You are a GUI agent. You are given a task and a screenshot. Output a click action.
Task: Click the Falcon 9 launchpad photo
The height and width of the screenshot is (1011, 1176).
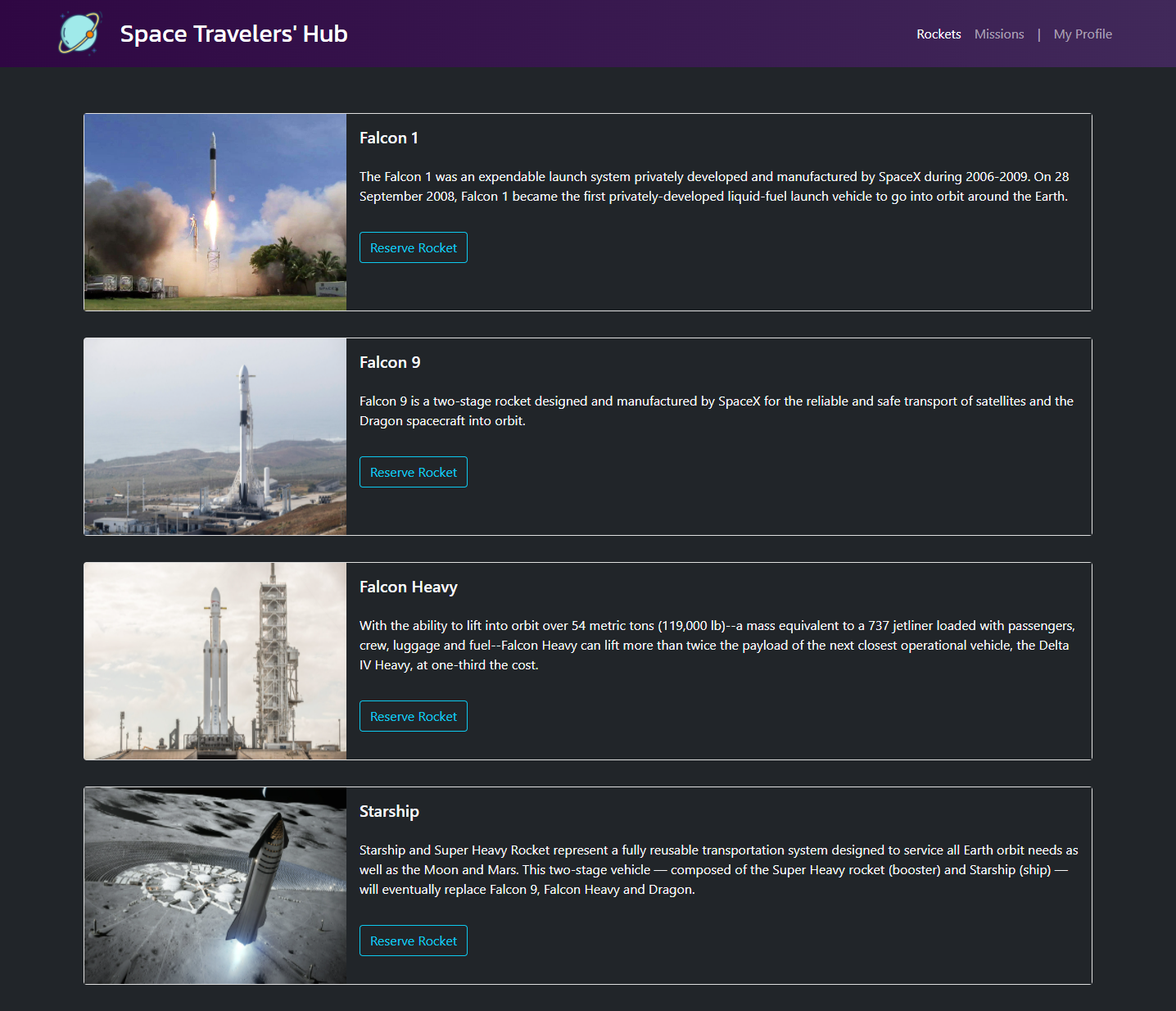coord(215,437)
